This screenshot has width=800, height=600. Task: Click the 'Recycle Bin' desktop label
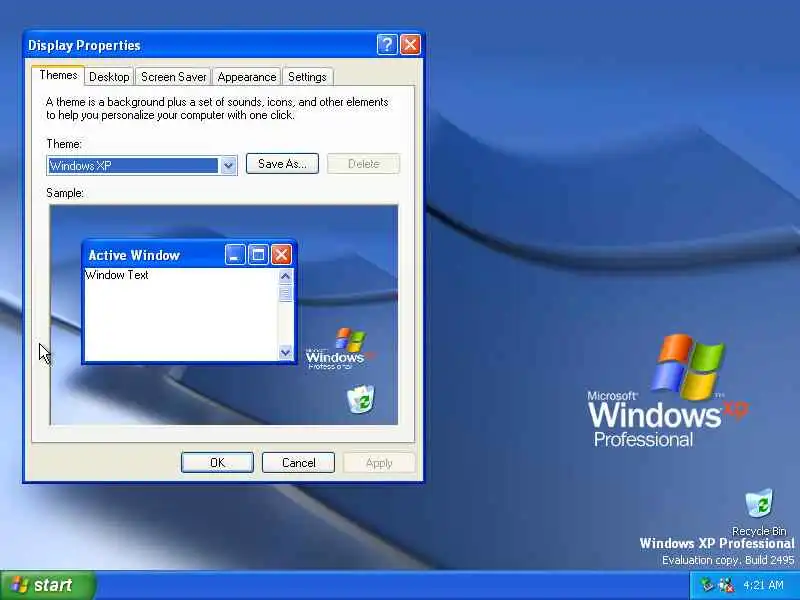coord(759,531)
